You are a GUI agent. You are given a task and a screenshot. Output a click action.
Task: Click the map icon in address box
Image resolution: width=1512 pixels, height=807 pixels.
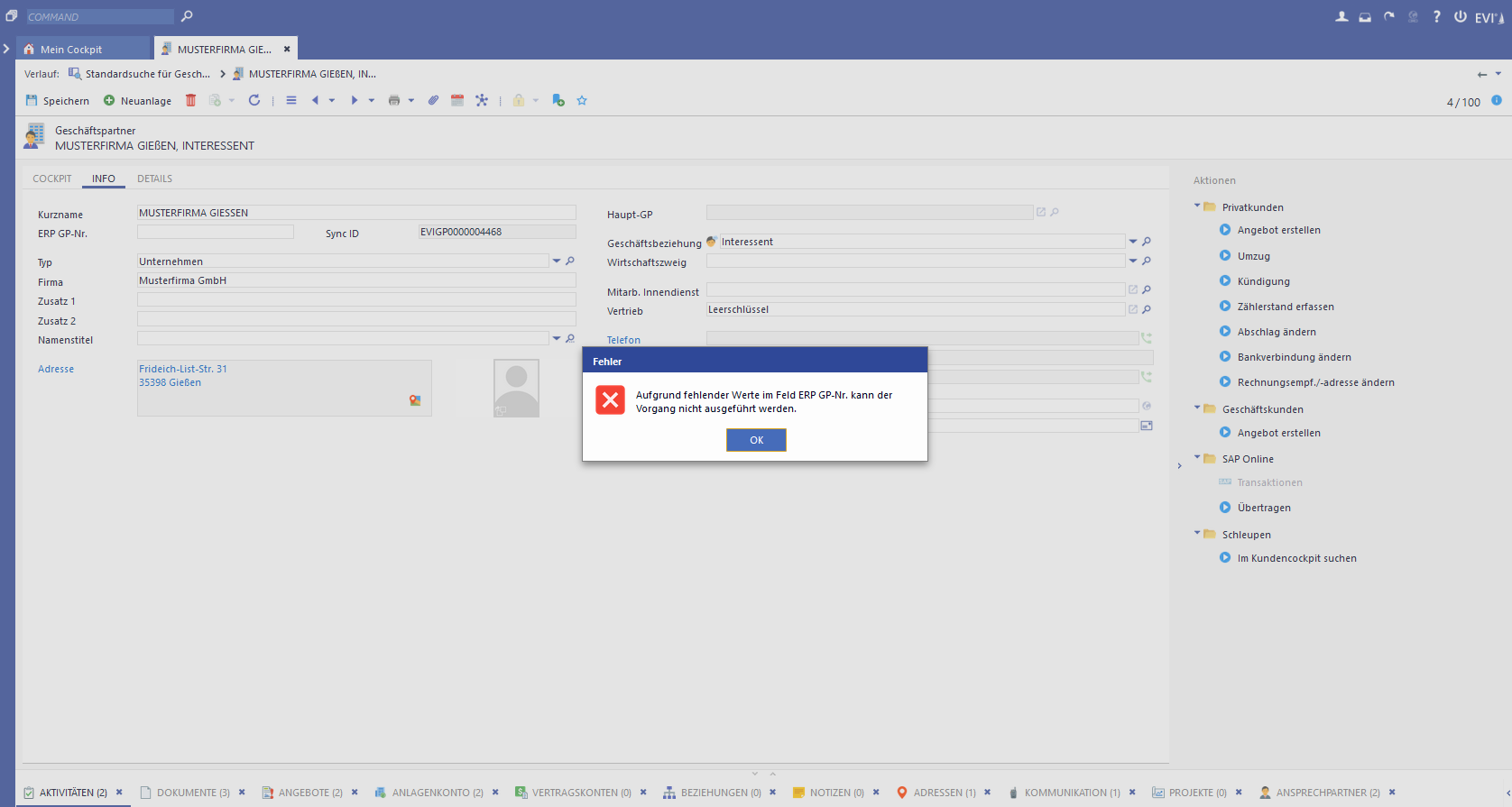click(x=415, y=400)
